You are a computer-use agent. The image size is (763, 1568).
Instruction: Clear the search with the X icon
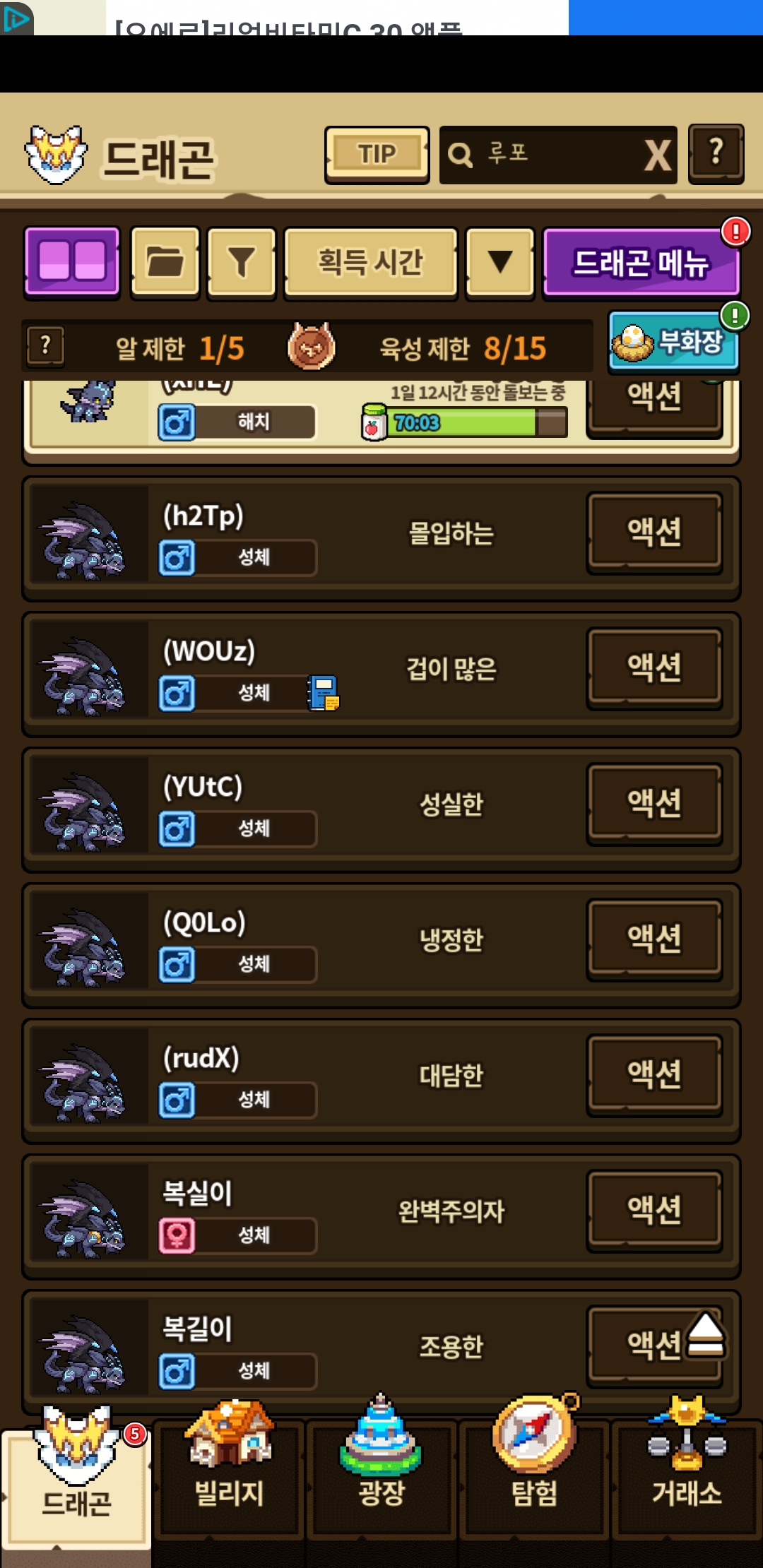coord(657,155)
